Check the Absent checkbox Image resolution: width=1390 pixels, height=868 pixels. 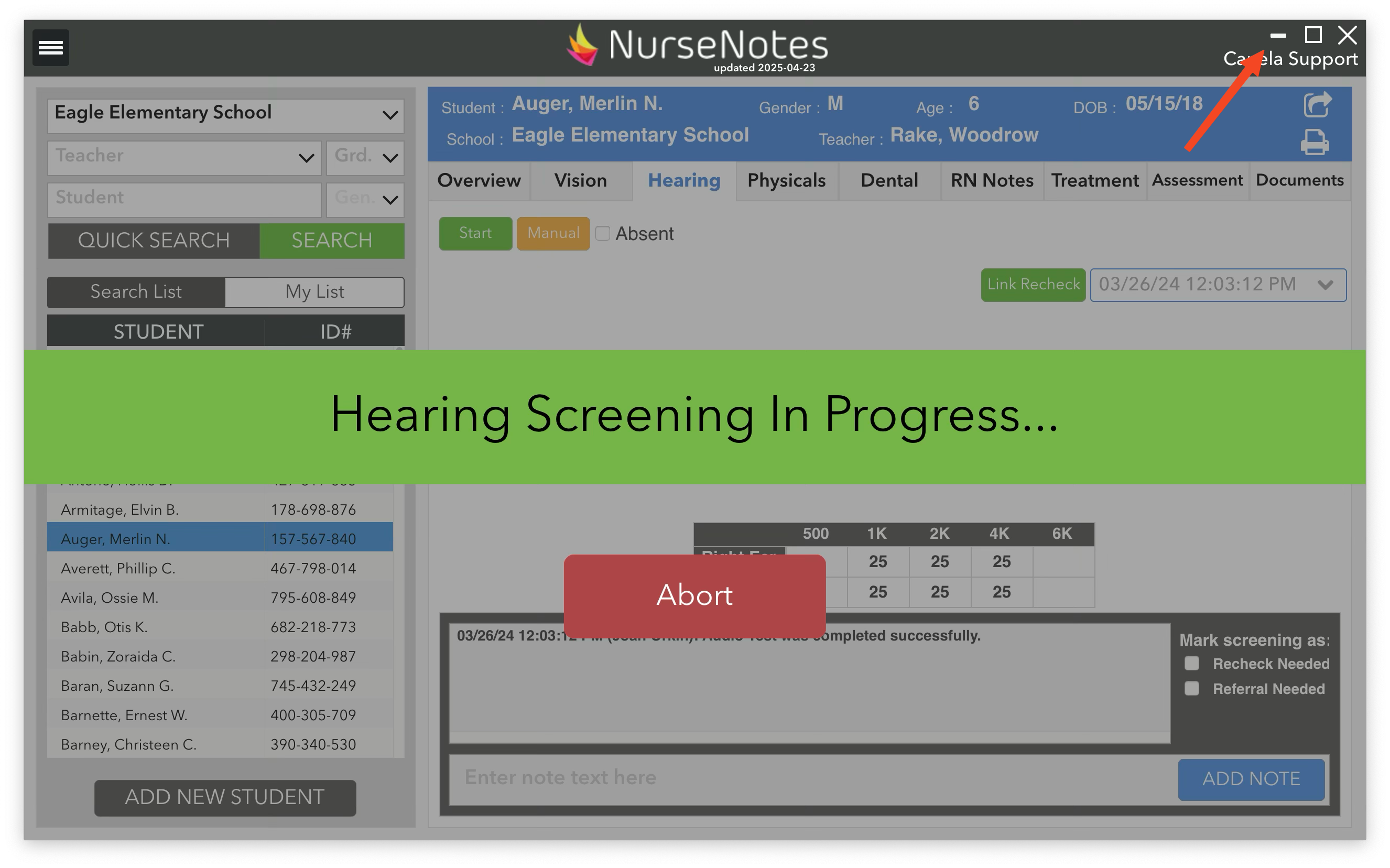(603, 234)
